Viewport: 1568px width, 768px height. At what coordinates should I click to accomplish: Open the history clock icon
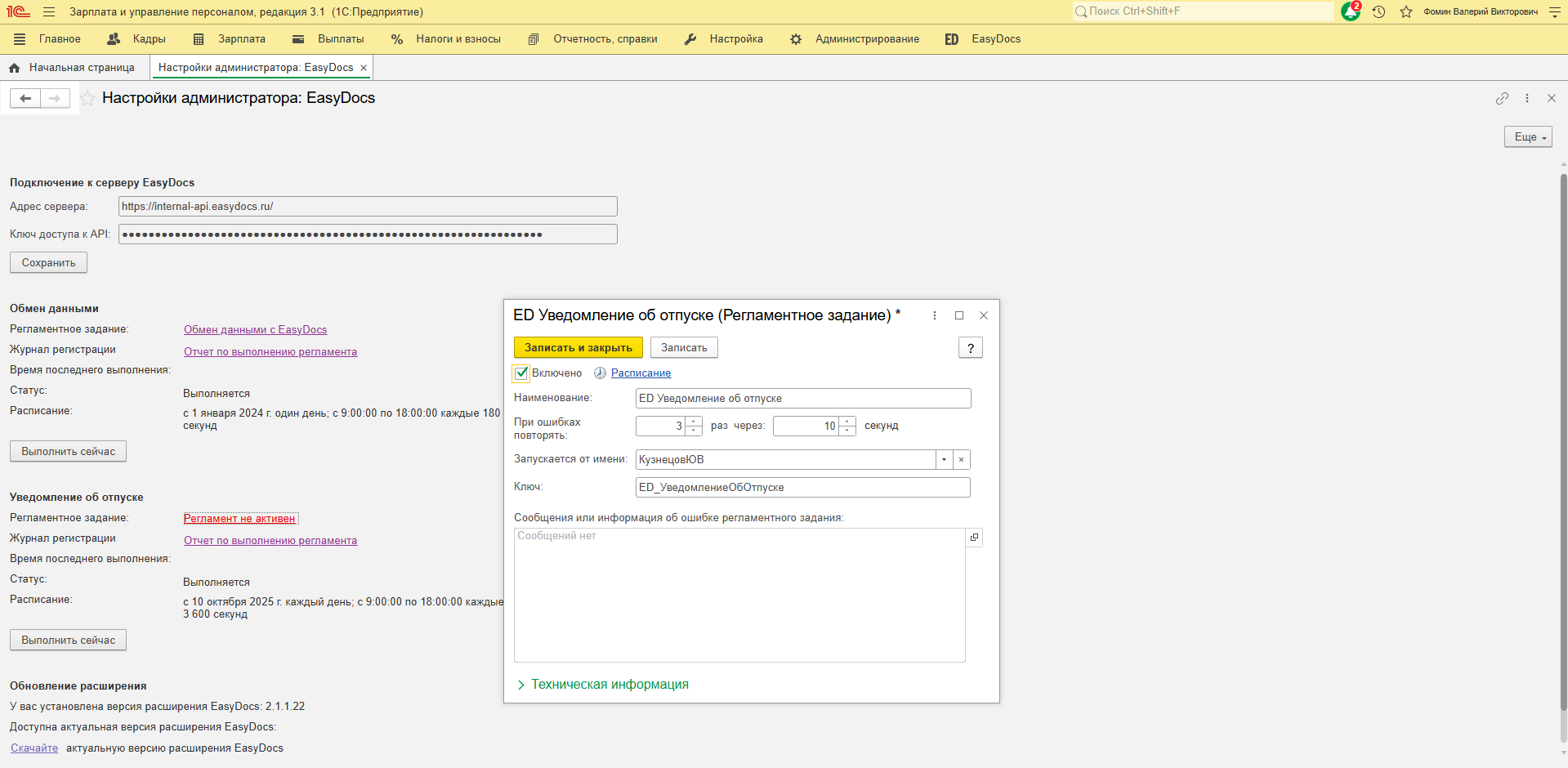1378,11
